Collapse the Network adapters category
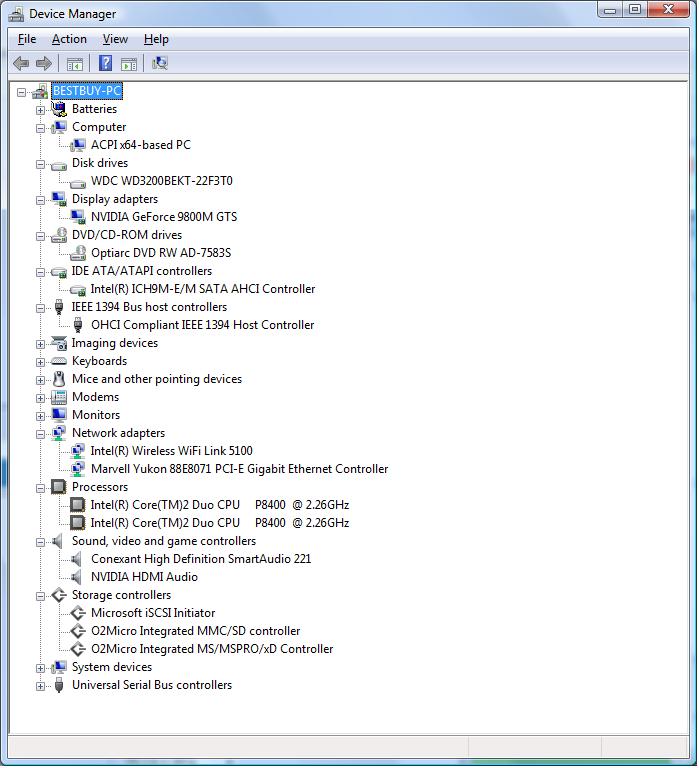The width and height of the screenshot is (699, 768). click(41, 434)
